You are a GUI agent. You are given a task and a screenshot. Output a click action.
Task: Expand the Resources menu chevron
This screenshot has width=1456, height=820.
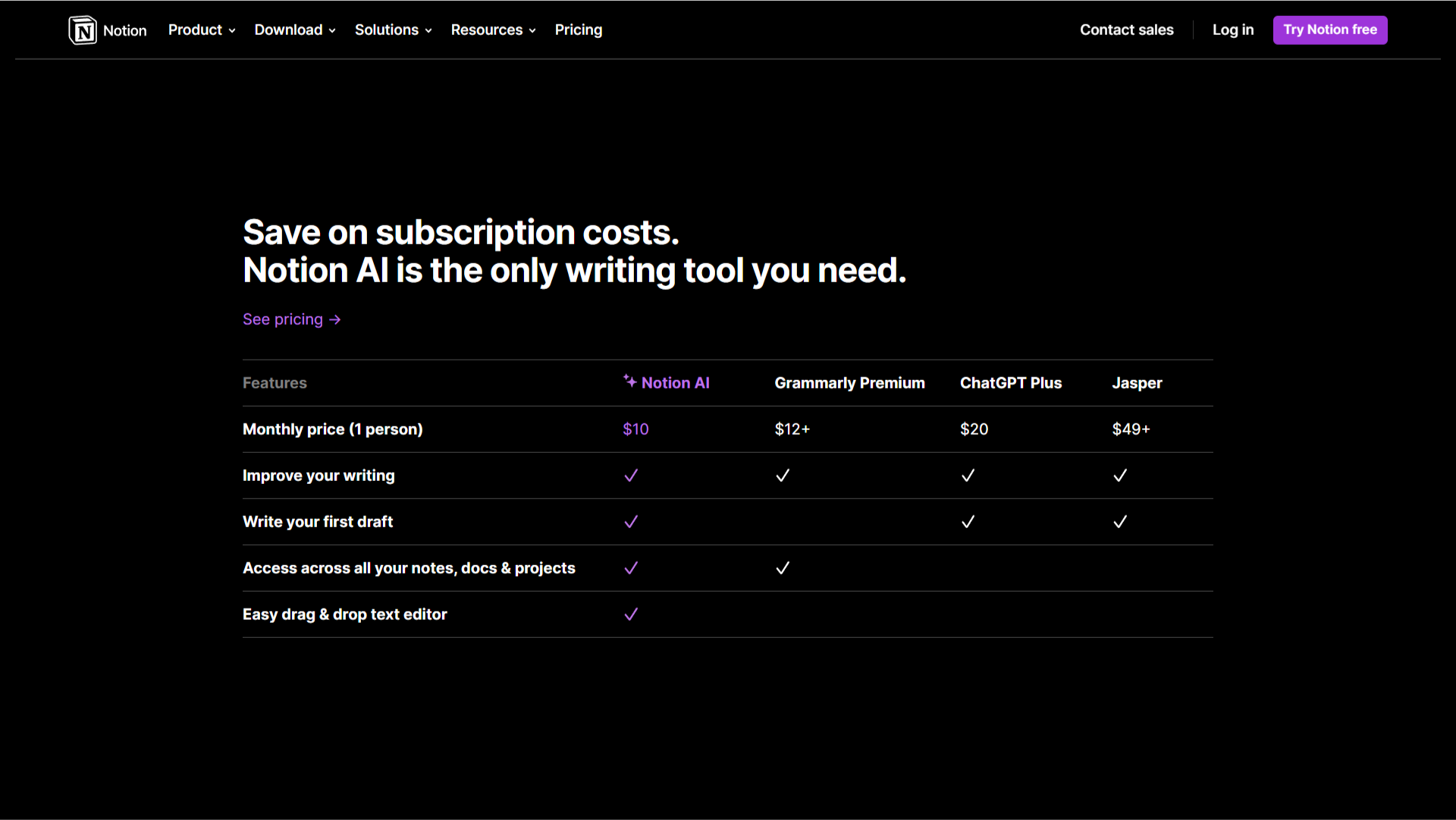532,31
